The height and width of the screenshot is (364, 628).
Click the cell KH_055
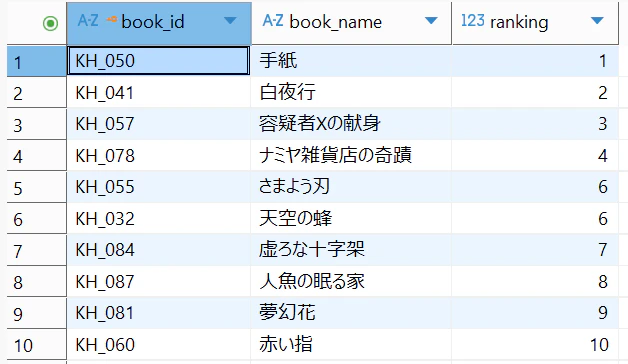pos(159,187)
